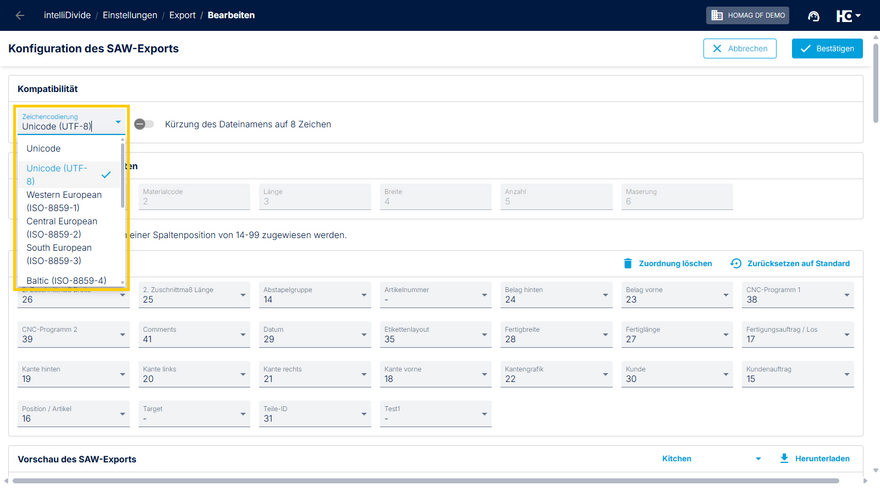
Task: Click the Zurücksetzen auf Standard reset icon
Action: (x=736, y=263)
